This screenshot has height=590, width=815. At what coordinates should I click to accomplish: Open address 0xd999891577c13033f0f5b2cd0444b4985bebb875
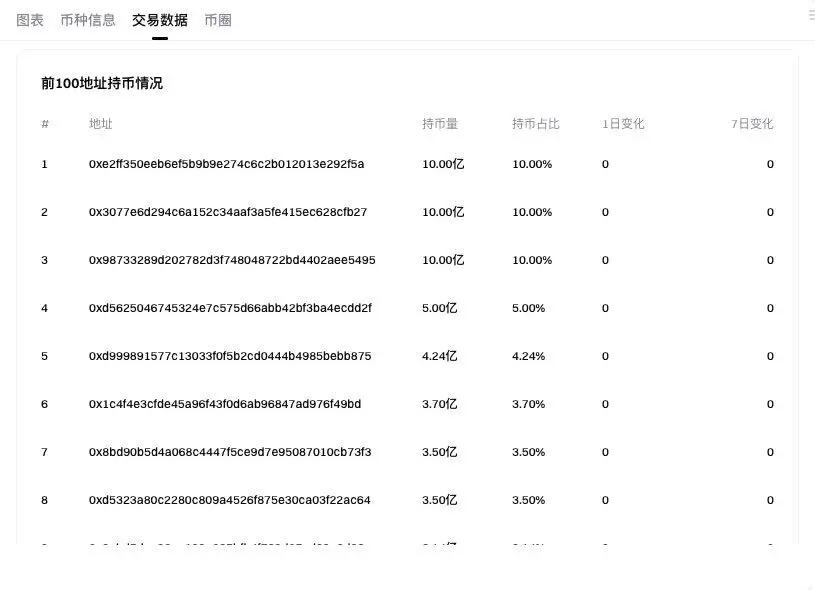click(x=230, y=356)
